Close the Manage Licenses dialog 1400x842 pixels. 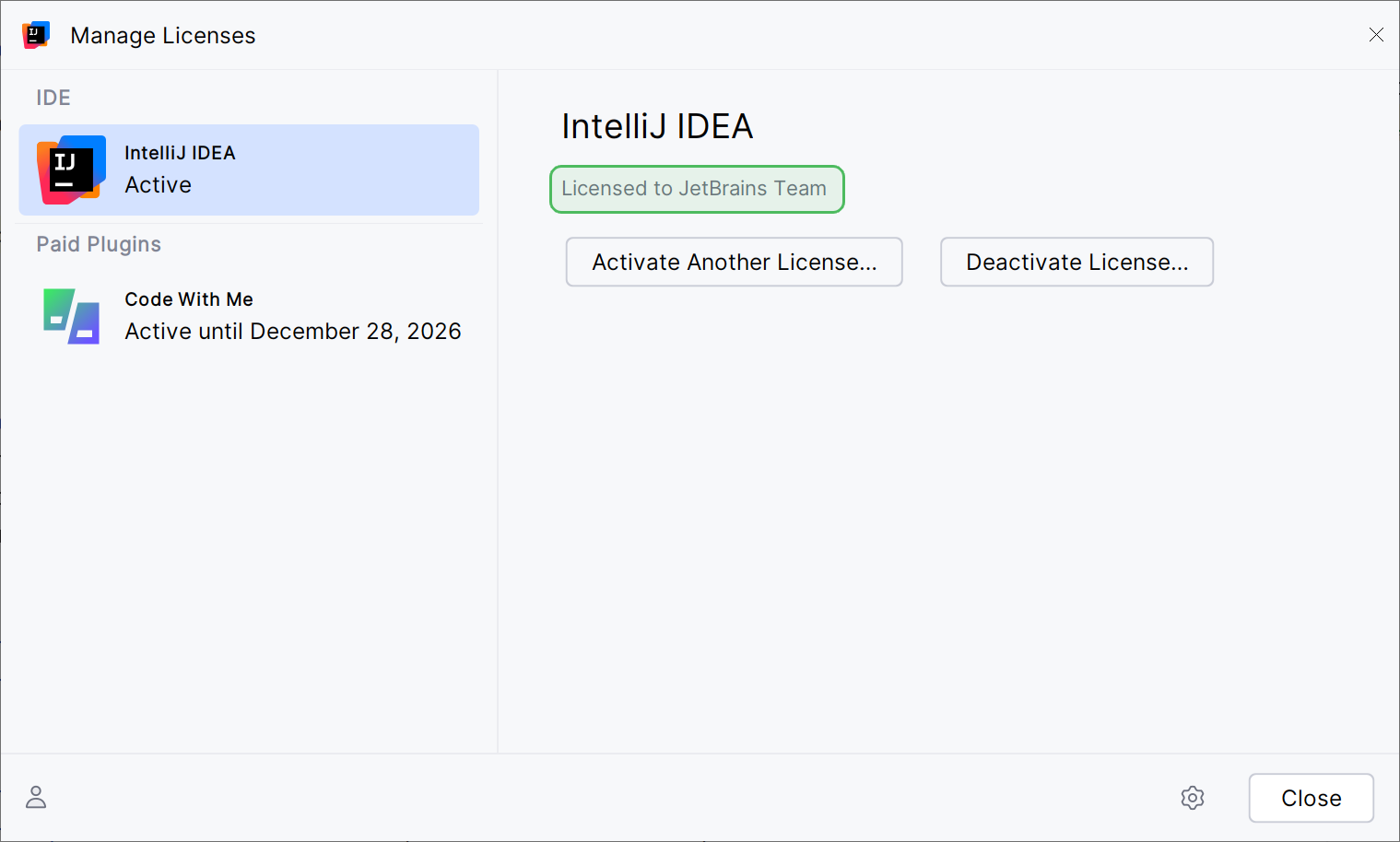click(1311, 798)
